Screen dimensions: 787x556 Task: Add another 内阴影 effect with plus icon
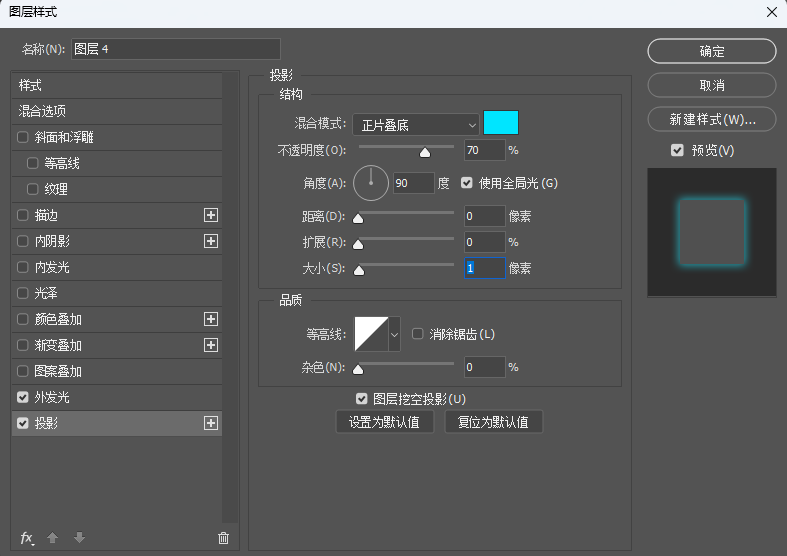click(x=211, y=241)
